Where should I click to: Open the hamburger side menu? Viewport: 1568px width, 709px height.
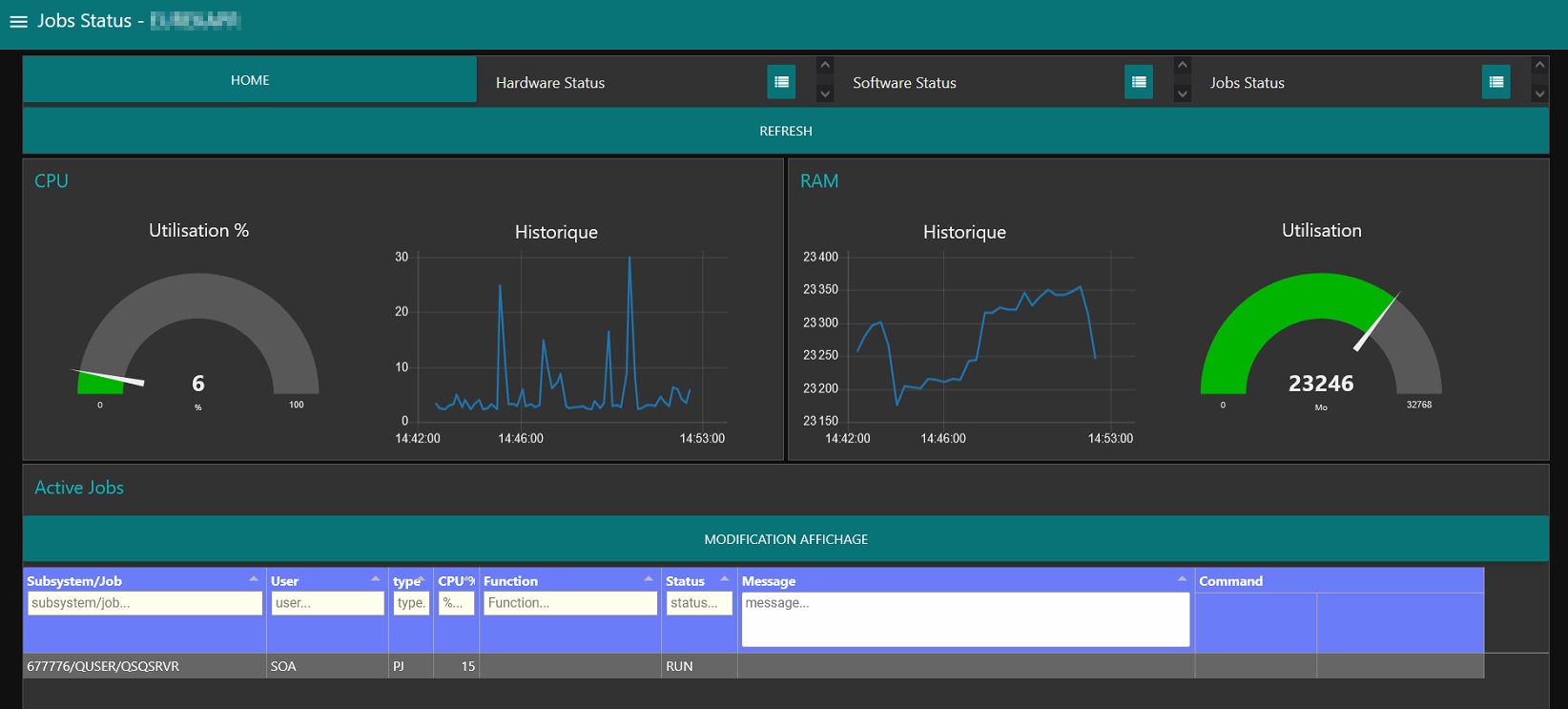[18, 21]
